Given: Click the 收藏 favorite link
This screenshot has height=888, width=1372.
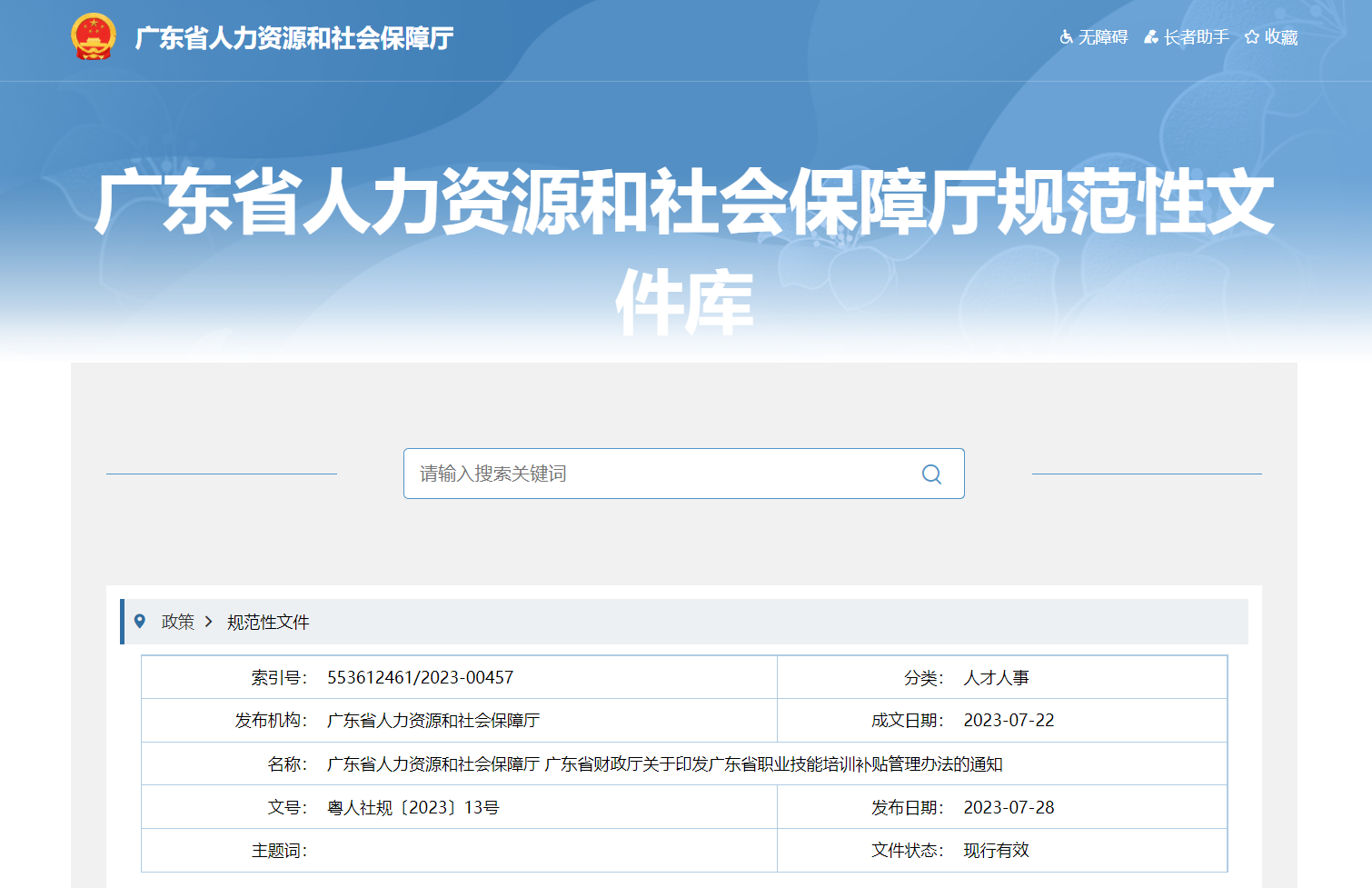Looking at the screenshot, I should (x=1271, y=37).
